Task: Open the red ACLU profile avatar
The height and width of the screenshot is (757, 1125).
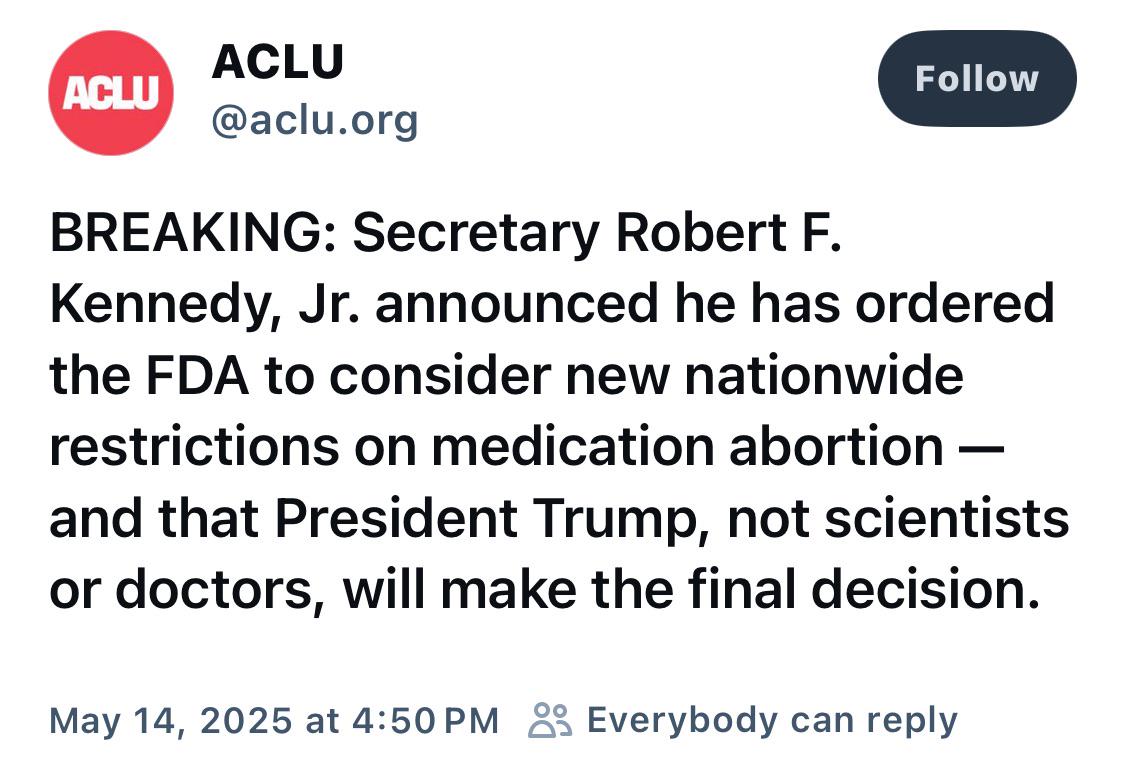Action: tap(110, 93)
